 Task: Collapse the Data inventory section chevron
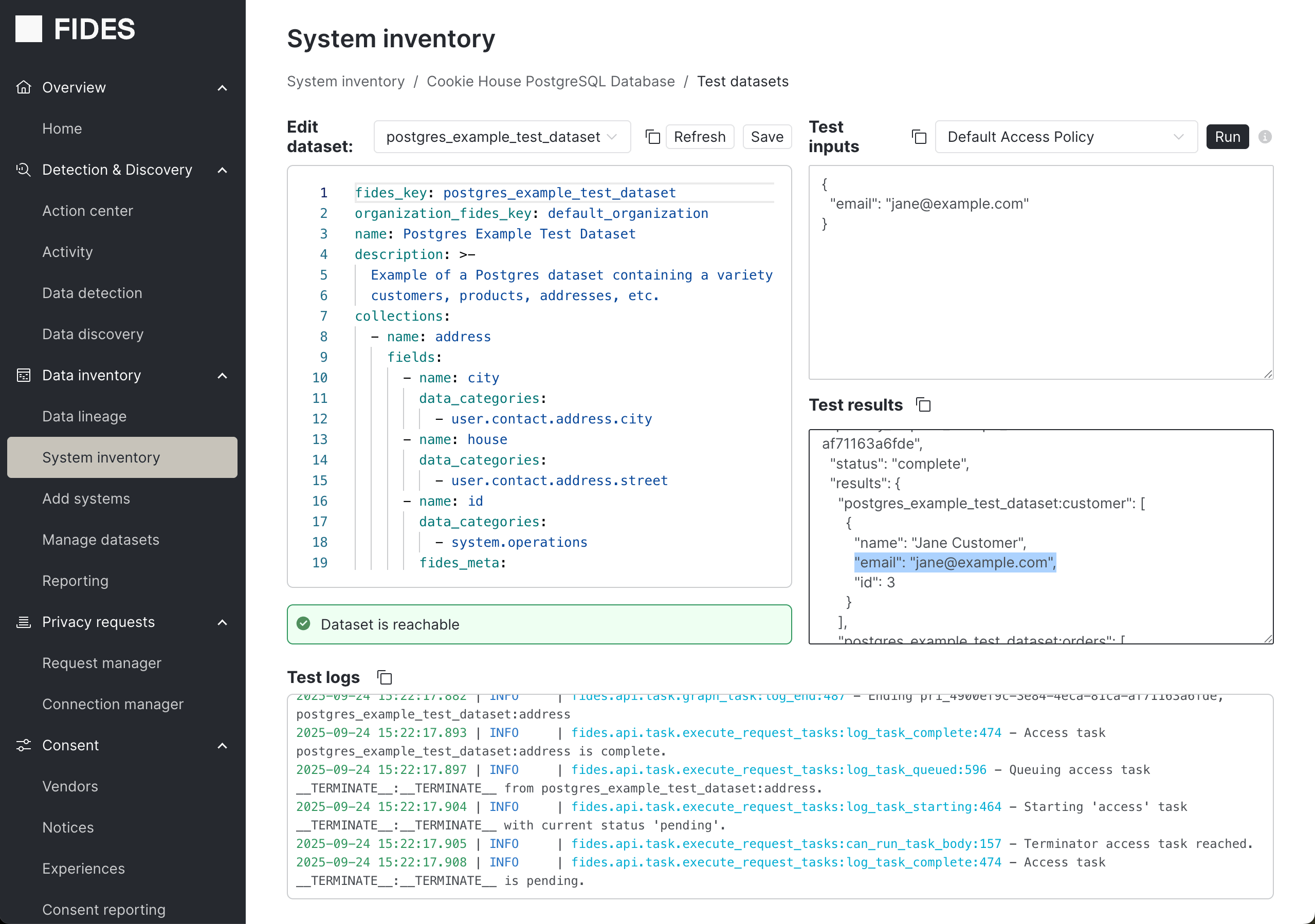(x=223, y=376)
